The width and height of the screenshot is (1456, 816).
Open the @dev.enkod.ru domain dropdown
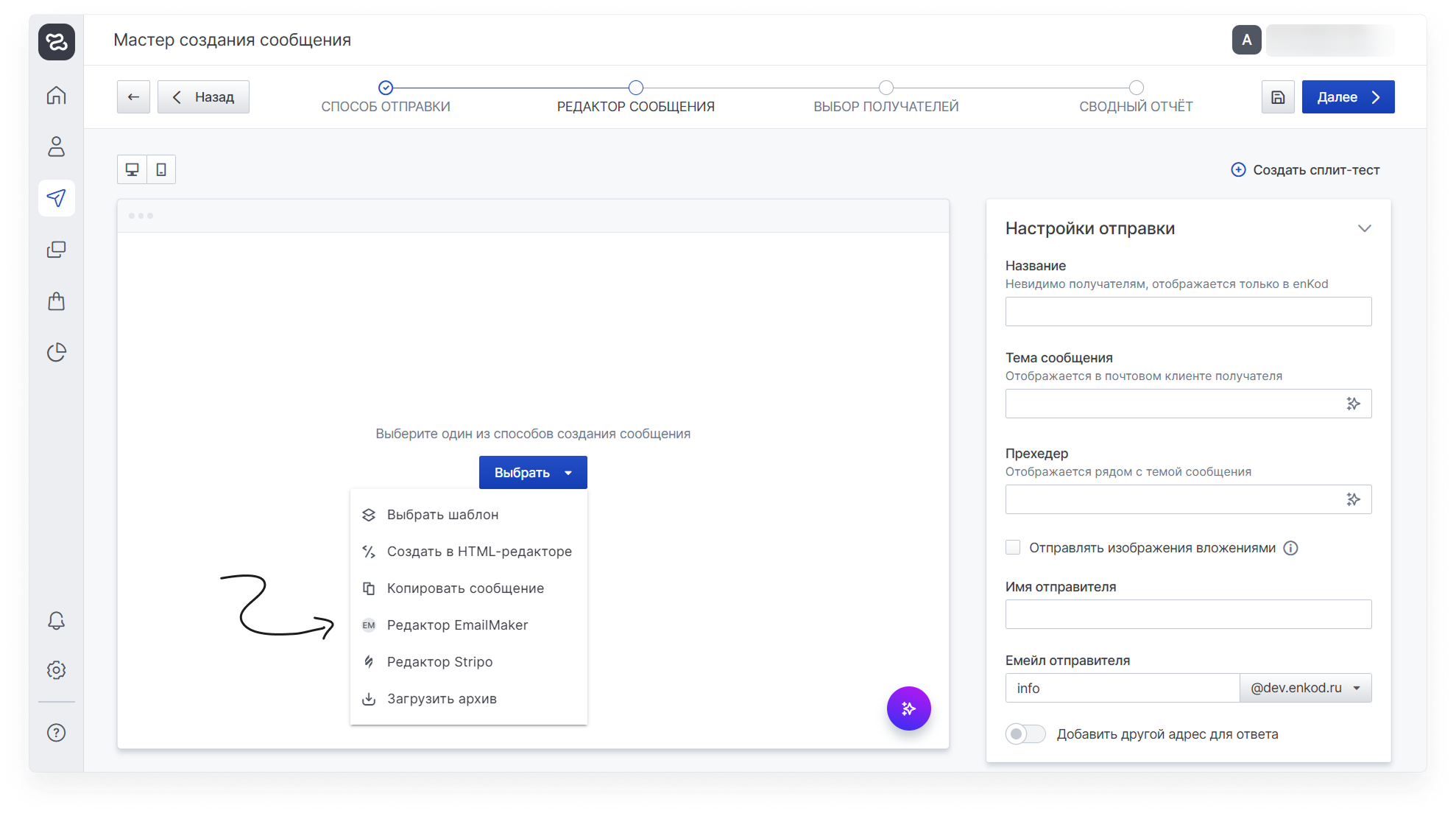[x=1305, y=688]
